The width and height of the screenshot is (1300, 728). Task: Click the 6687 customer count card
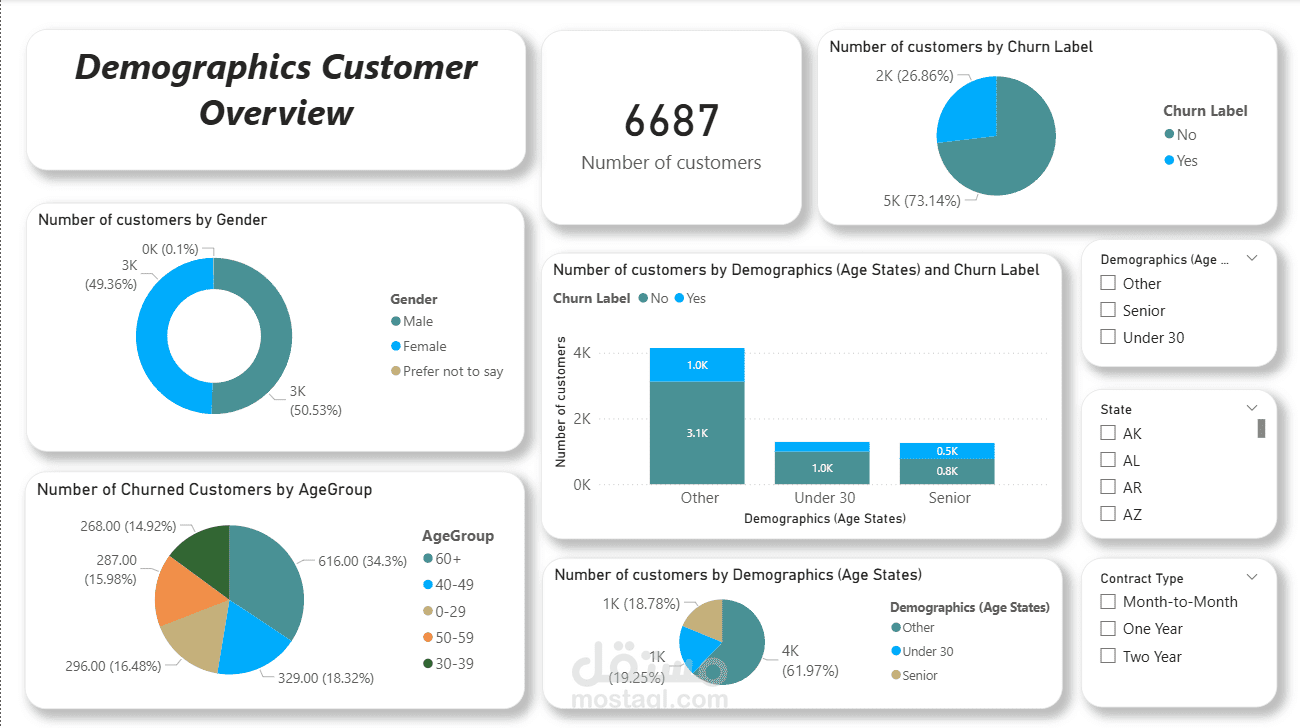[671, 120]
